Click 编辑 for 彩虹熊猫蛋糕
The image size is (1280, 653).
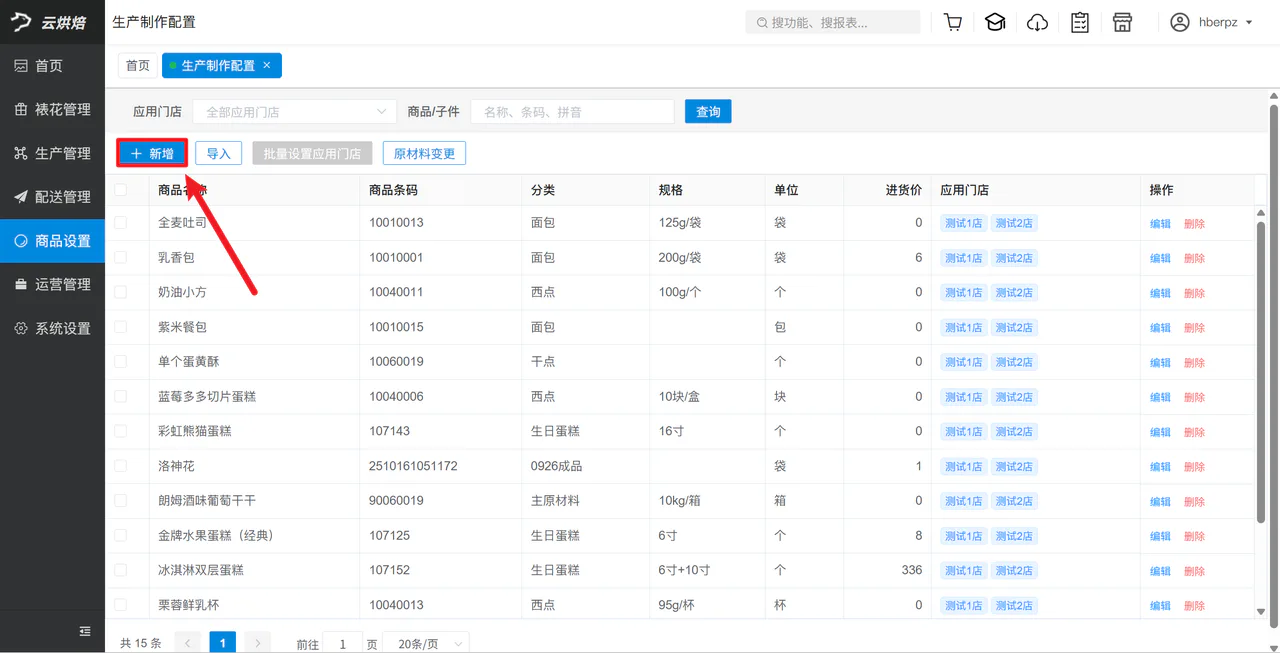(1160, 432)
